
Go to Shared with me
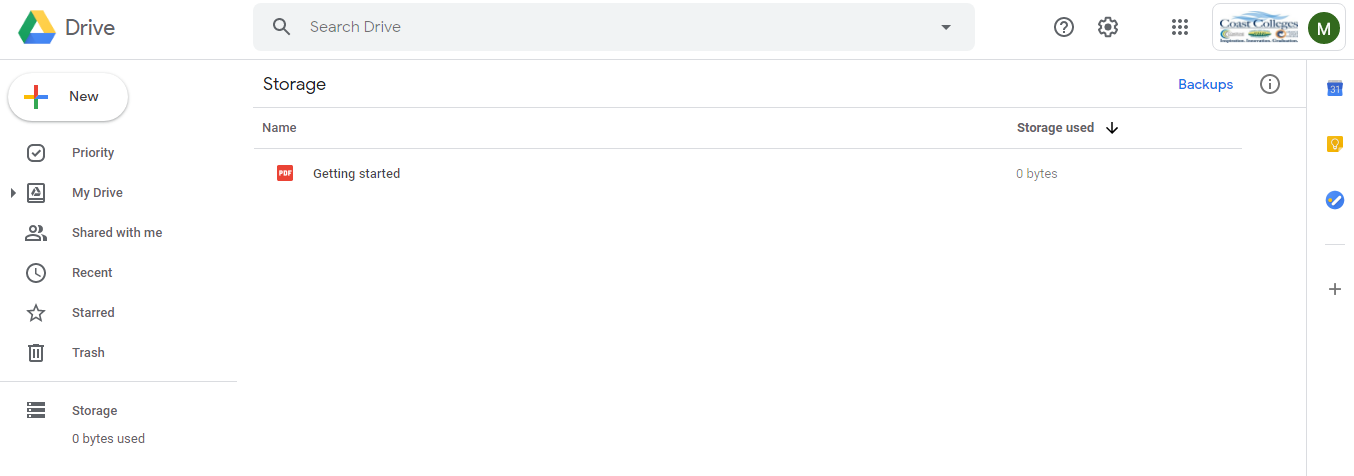(x=116, y=233)
